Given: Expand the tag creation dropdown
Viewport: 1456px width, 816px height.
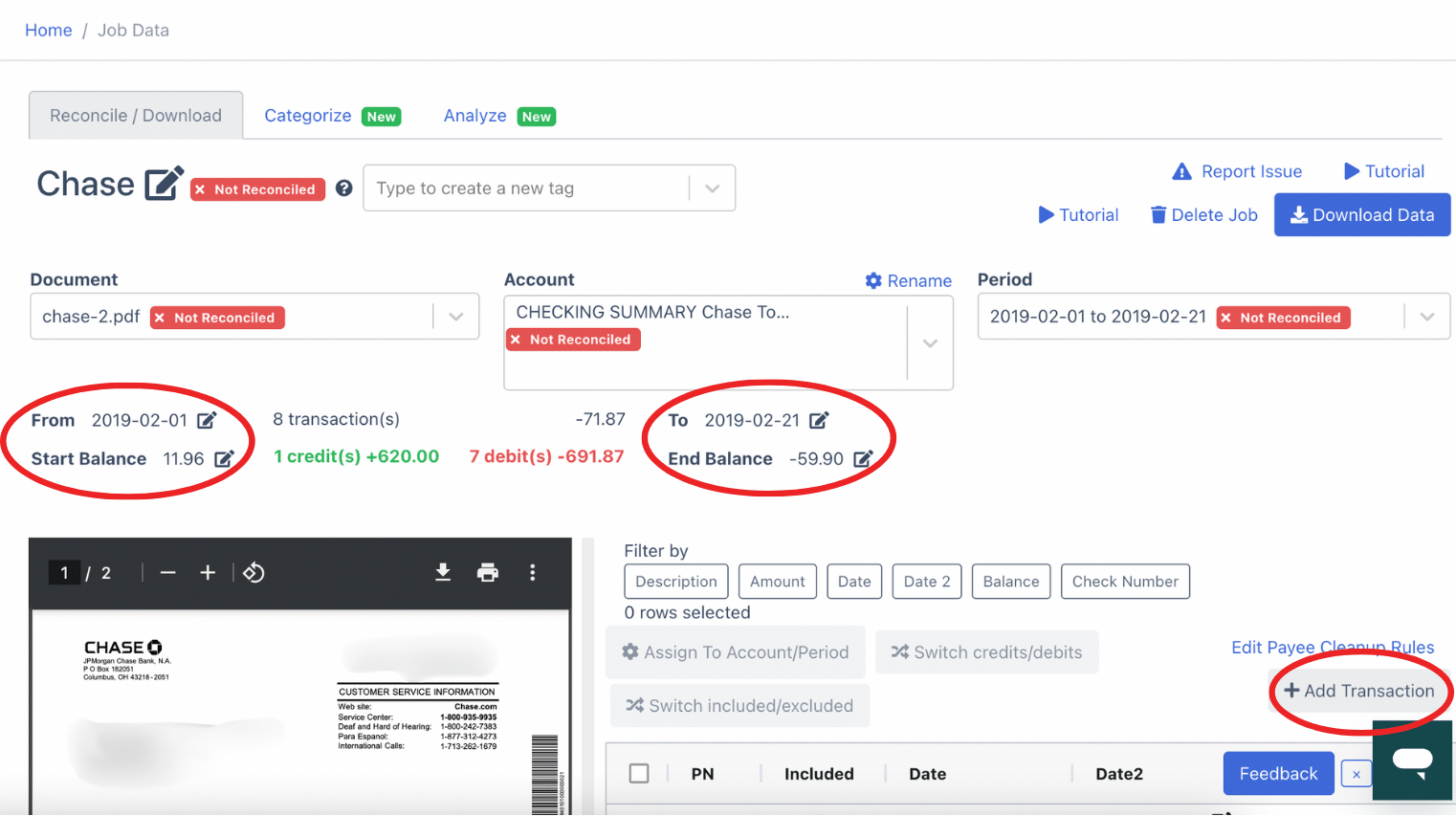Looking at the screenshot, I should pyautogui.click(x=712, y=187).
